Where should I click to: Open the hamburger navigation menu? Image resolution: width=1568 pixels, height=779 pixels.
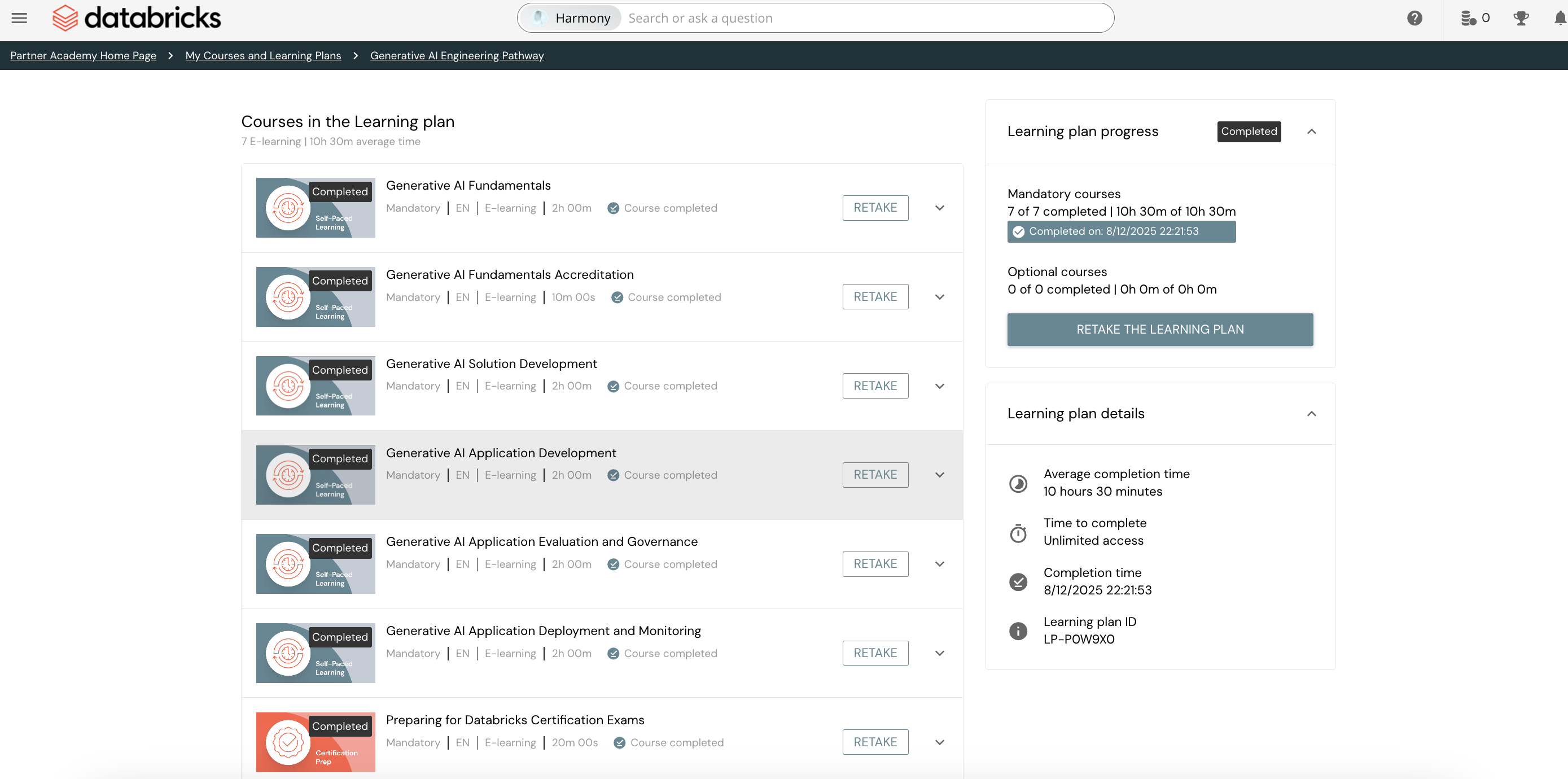point(20,18)
